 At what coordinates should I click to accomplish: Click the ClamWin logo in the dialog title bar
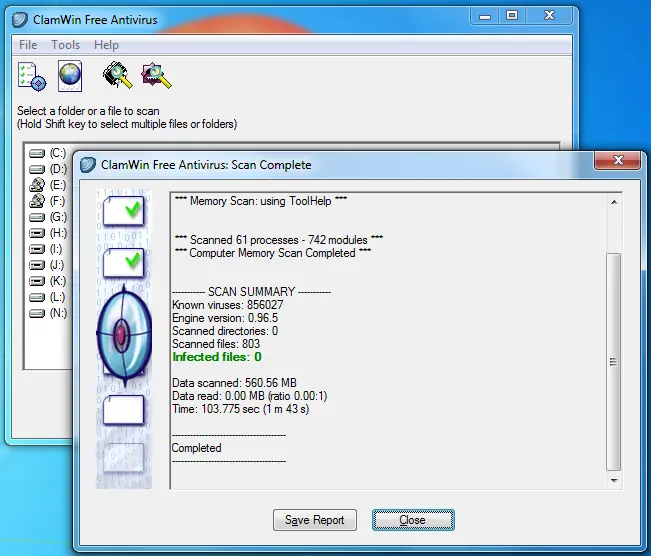pyautogui.click(x=88, y=165)
